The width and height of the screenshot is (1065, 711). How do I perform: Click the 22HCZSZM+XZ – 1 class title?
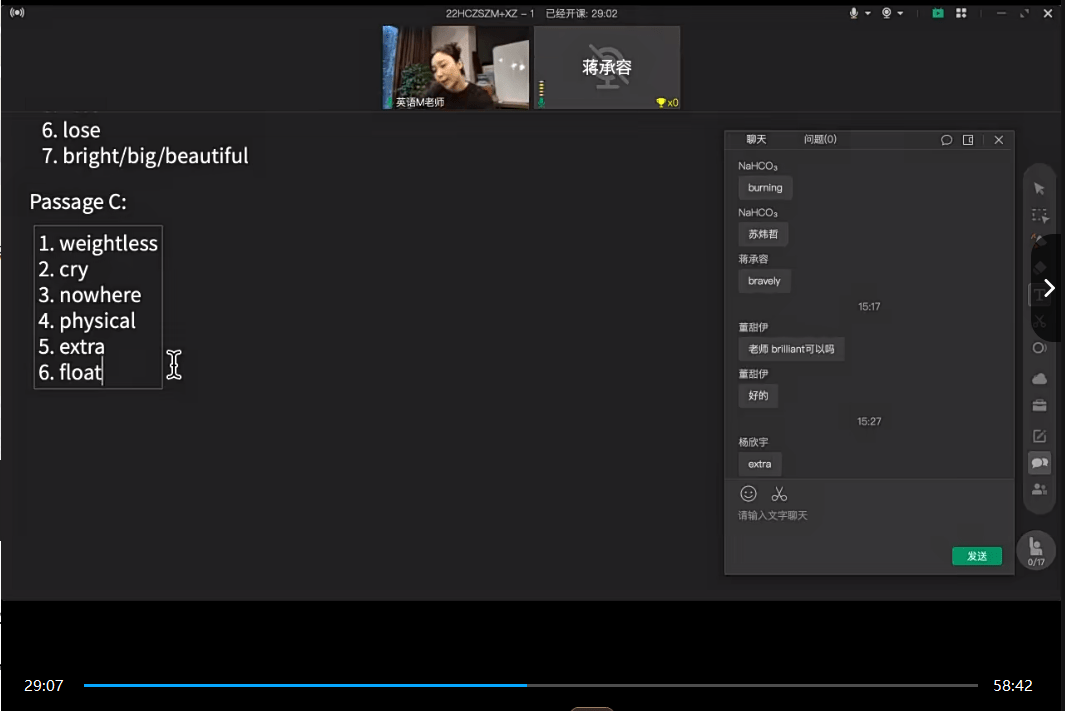[490, 14]
